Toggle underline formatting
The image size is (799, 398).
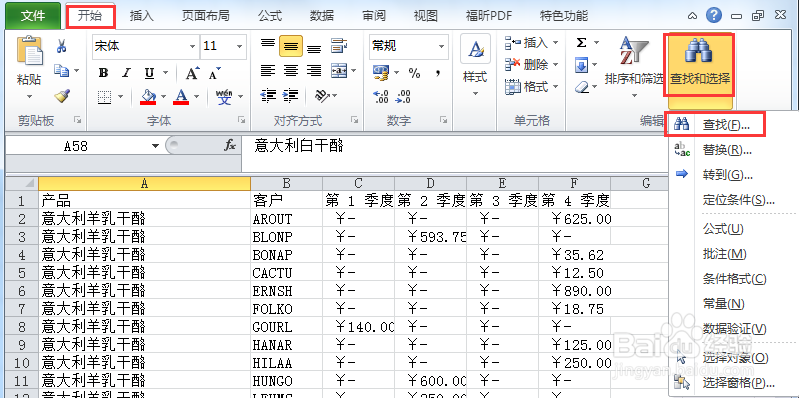click(149, 73)
